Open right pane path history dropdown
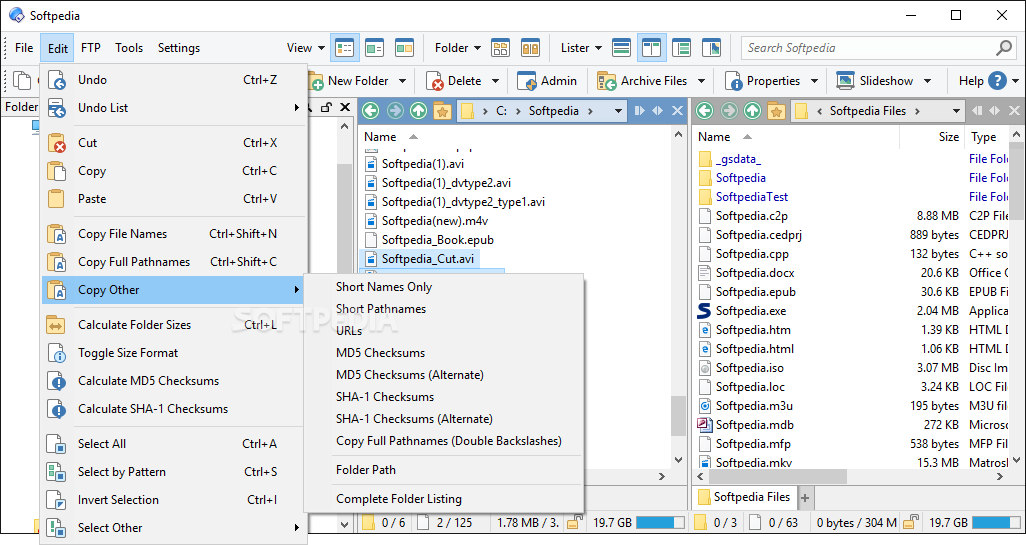The image size is (1026, 545). [x=956, y=111]
